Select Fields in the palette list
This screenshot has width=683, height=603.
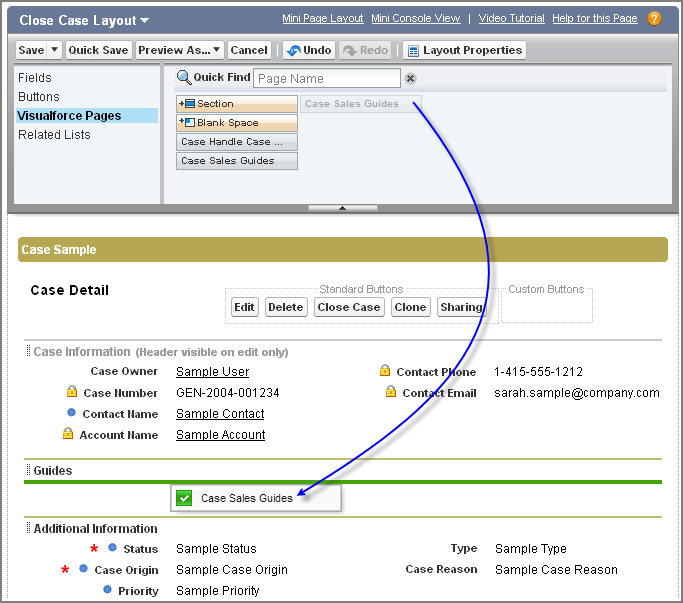click(35, 78)
